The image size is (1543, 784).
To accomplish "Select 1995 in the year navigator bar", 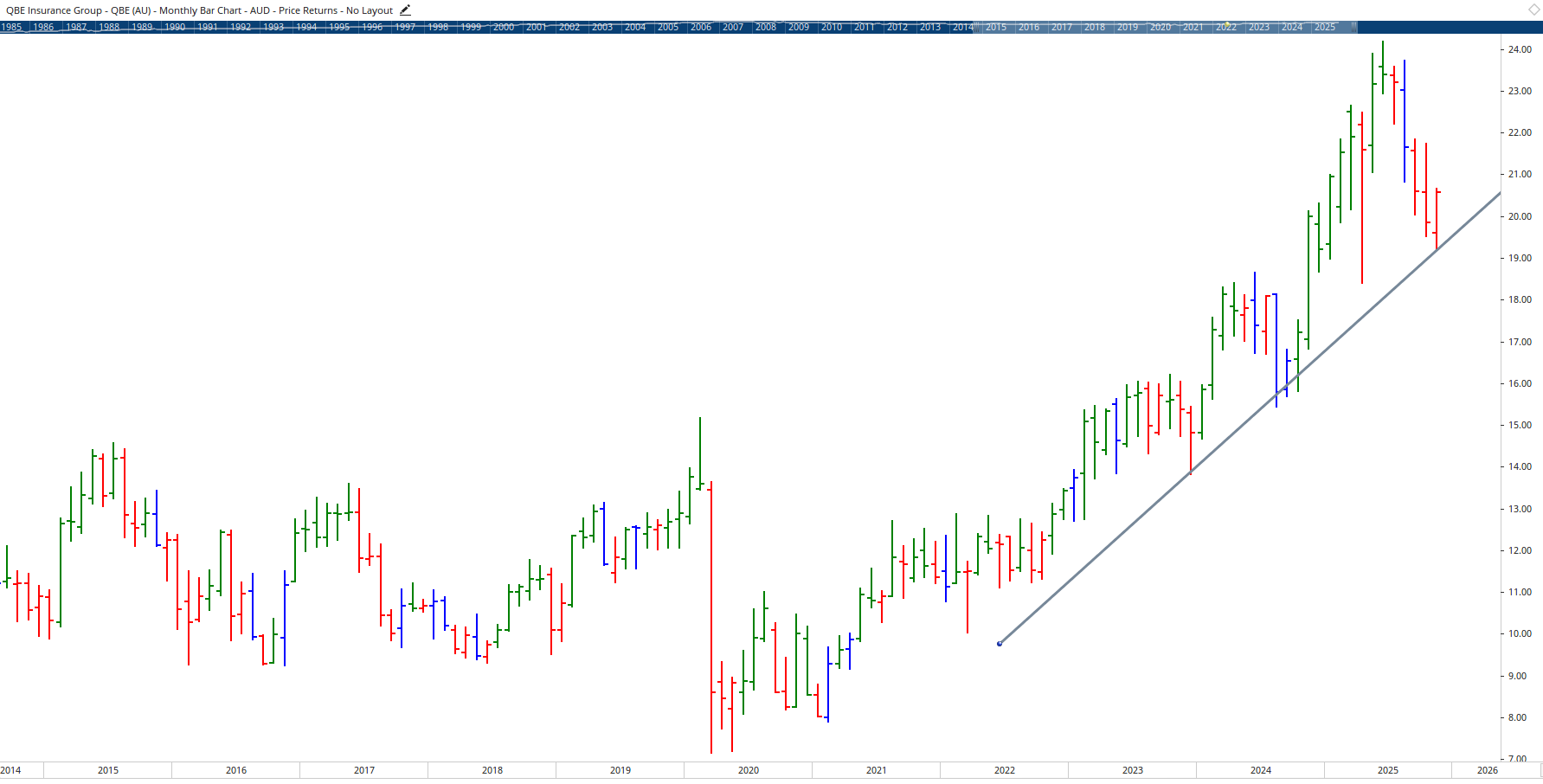I will tap(341, 27).
